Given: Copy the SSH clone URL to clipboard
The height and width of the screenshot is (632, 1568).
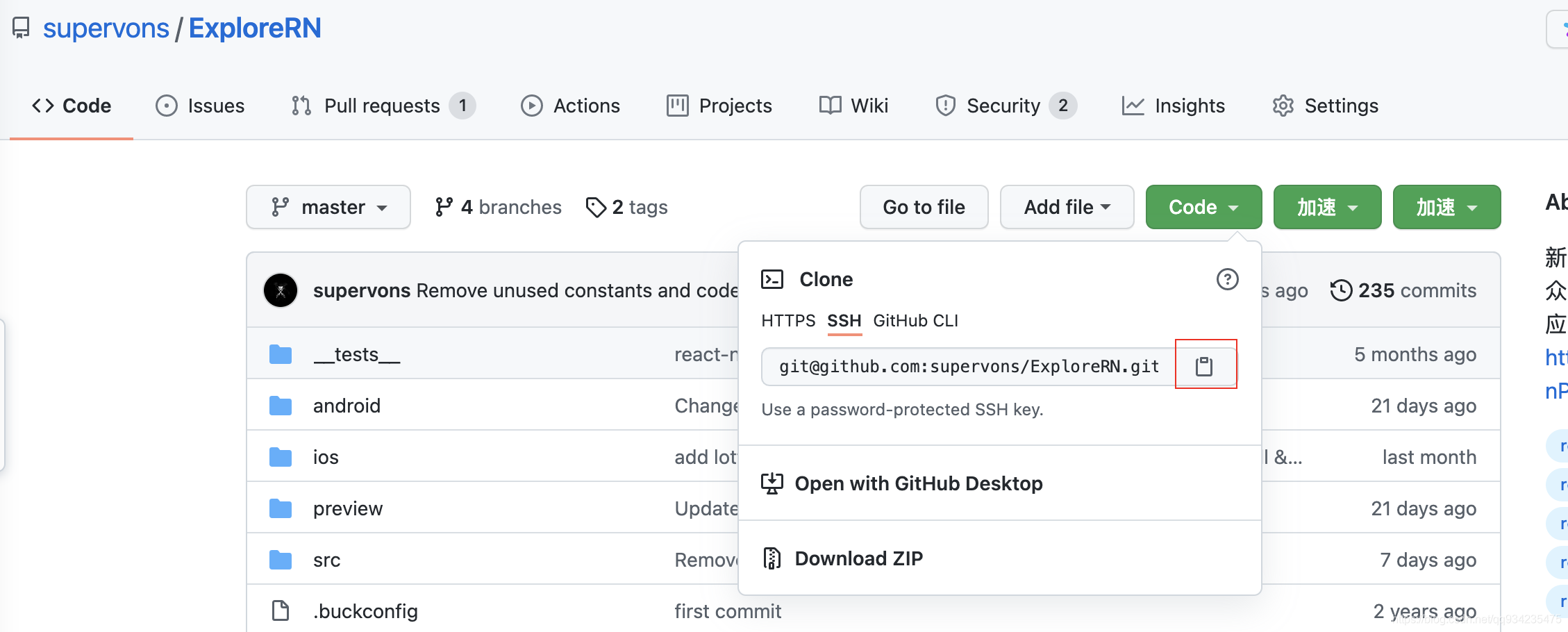Looking at the screenshot, I should coord(1205,366).
